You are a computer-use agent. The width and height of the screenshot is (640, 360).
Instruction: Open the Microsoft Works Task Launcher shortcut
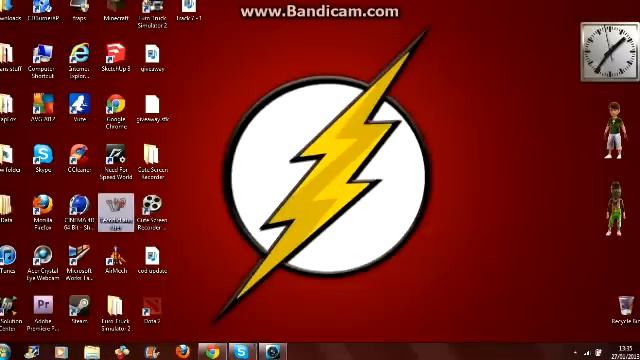click(79, 263)
